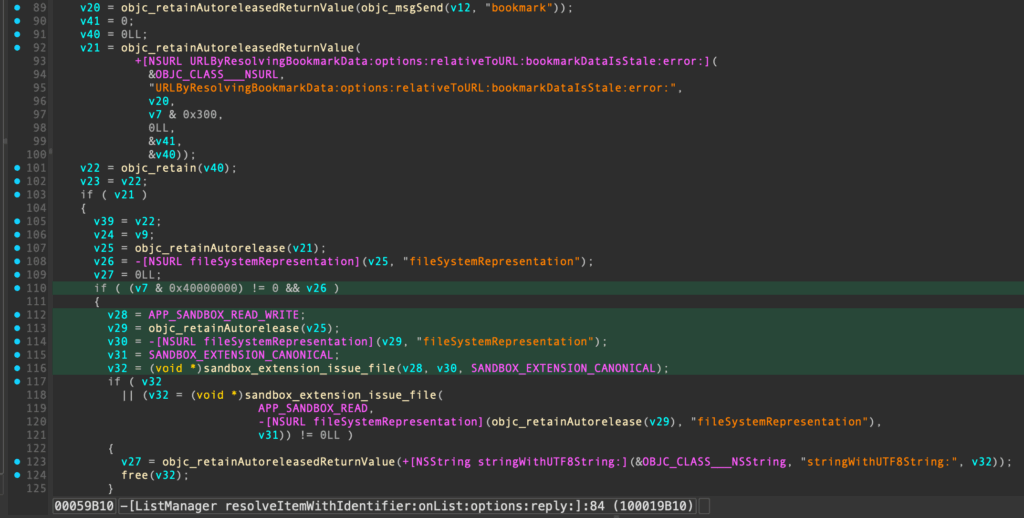Click the breakpoint dot beside line 123
1024x518 pixels.
point(18,462)
